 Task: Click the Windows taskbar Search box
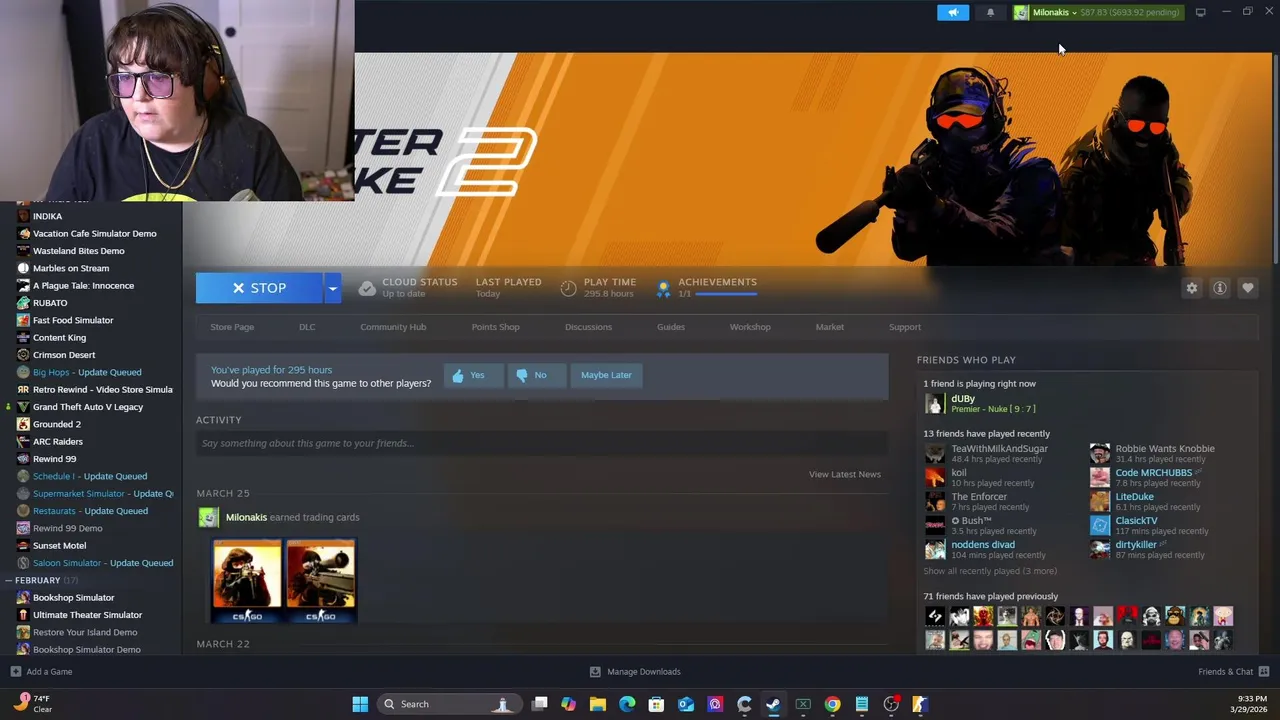(448, 704)
